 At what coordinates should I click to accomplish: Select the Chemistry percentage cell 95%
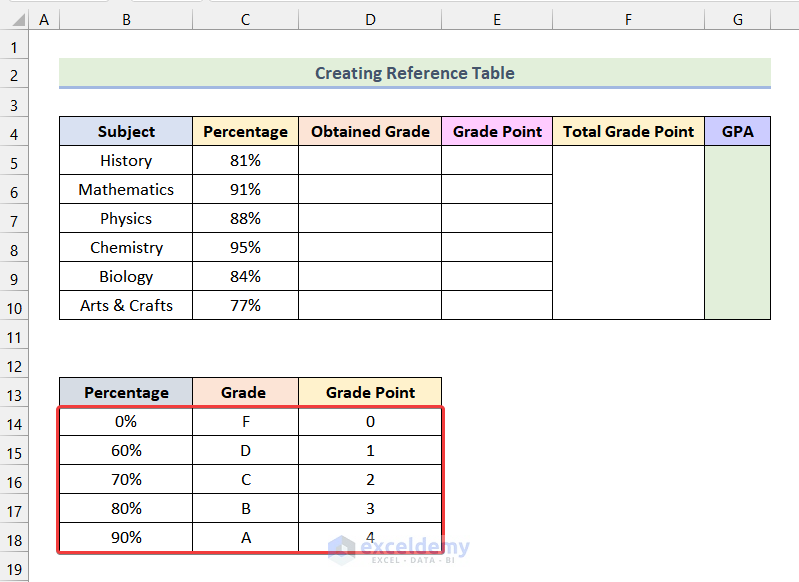click(x=245, y=248)
